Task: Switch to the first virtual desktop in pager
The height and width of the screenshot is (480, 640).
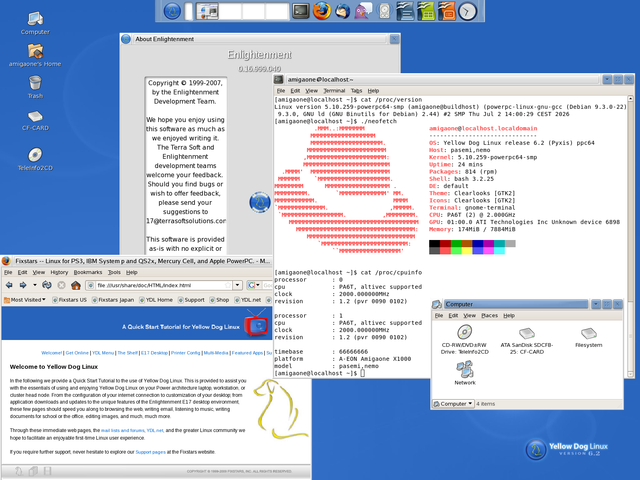Action: (207, 11)
